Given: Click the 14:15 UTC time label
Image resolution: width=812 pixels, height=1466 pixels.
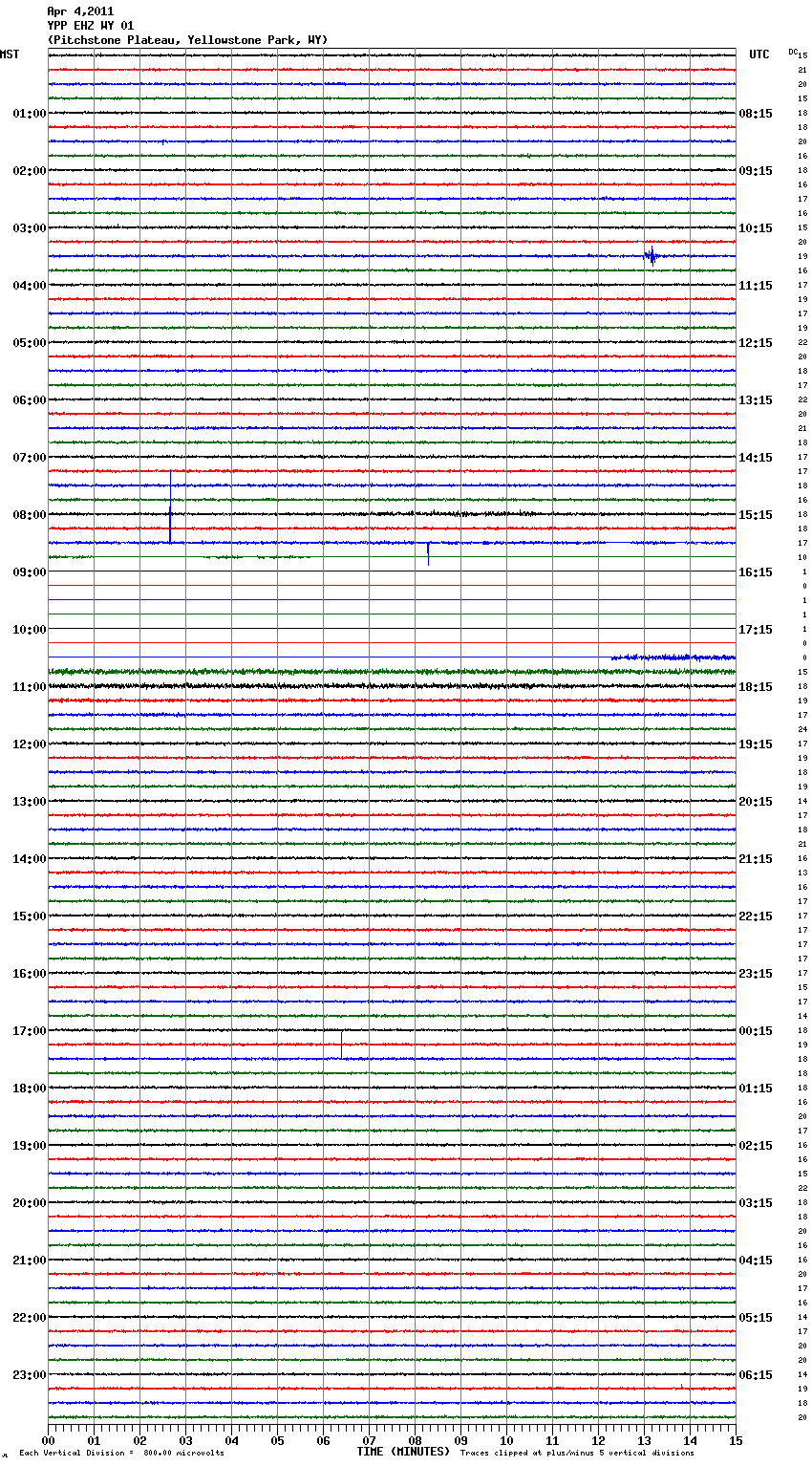Looking at the screenshot, I should (756, 458).
